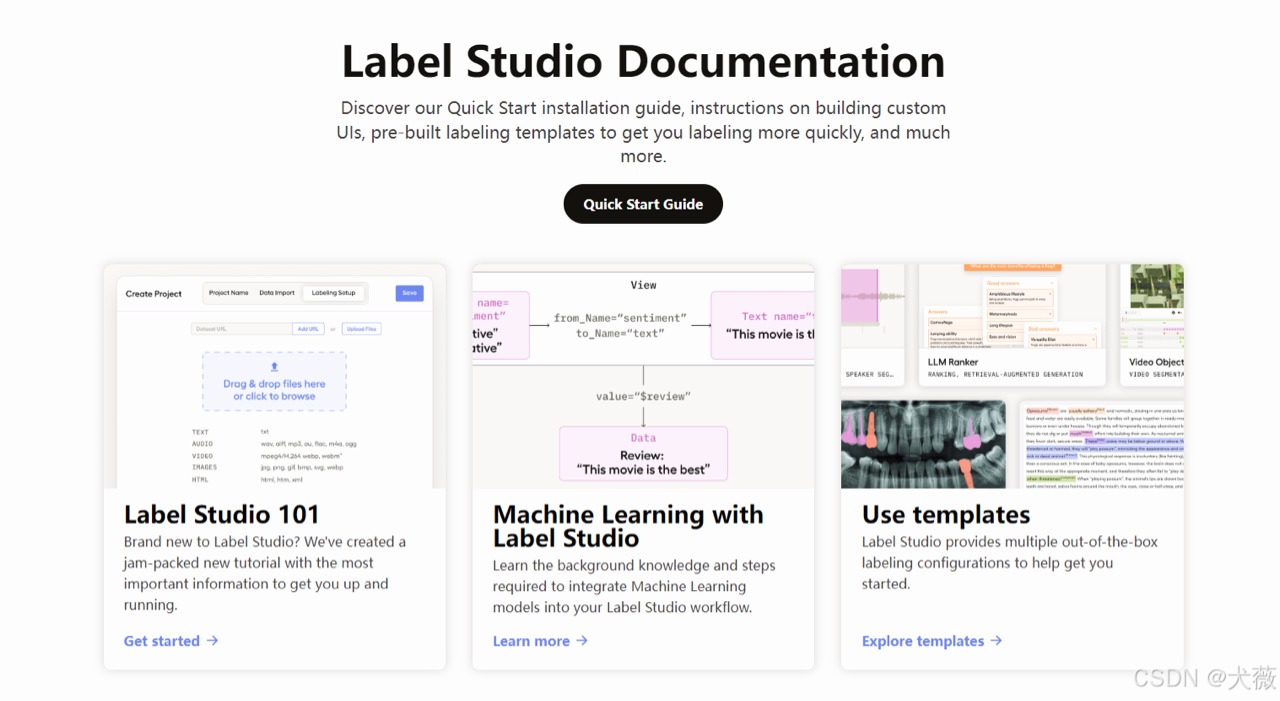Screen dimensions: 1280x701
Task: Select the Labeling Setup tab in the preview
Action: click(x=334, y=293)
